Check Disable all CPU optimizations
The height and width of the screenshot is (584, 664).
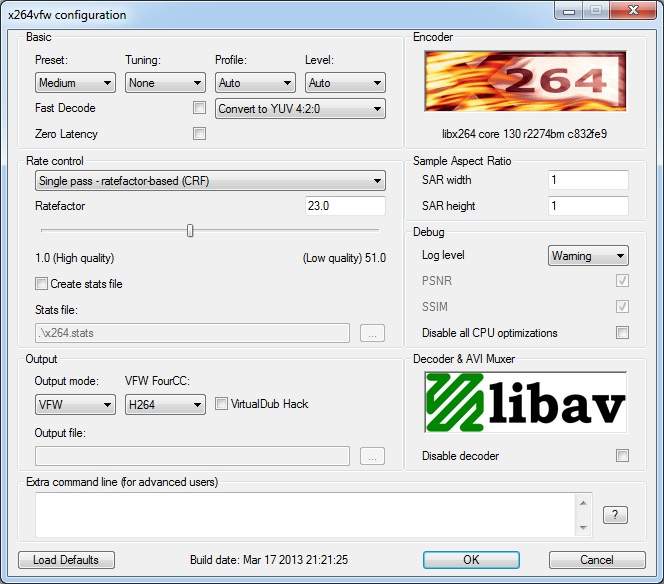[622, 332]
